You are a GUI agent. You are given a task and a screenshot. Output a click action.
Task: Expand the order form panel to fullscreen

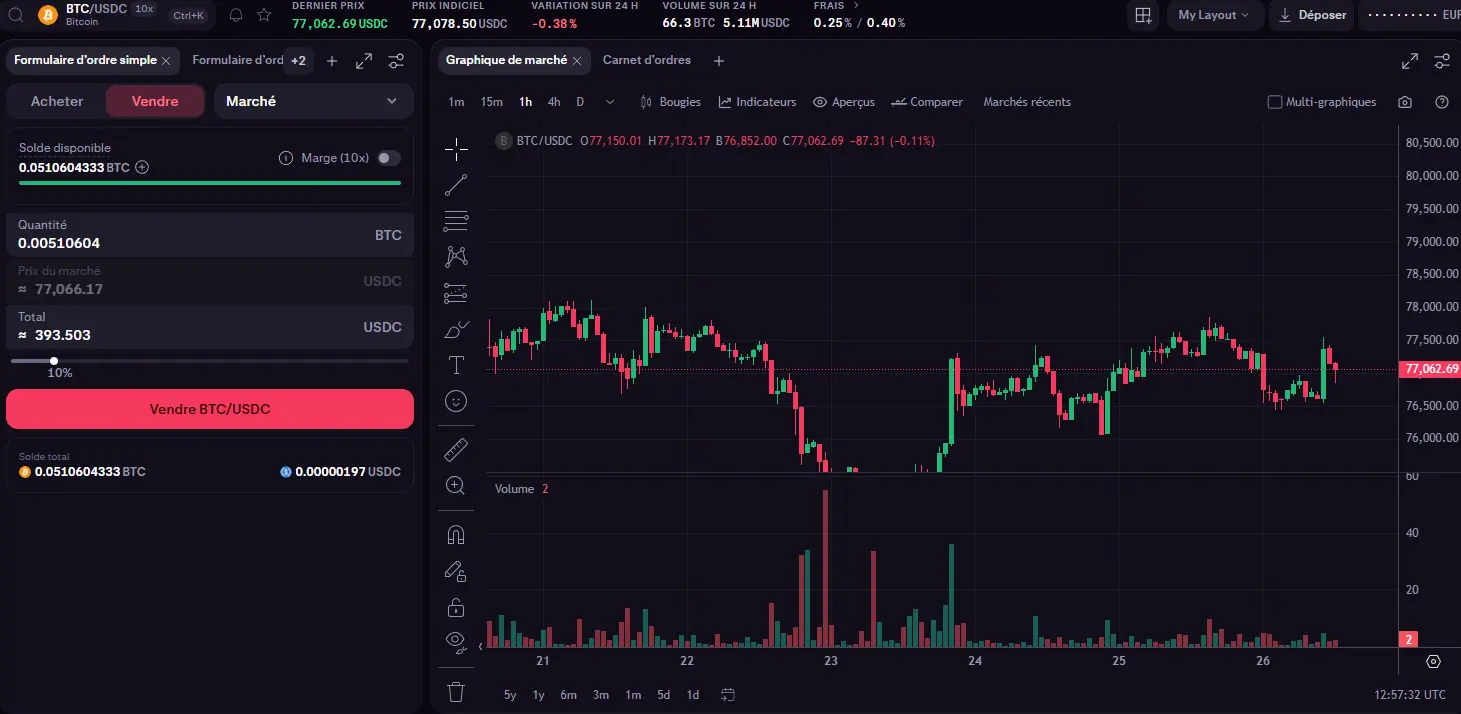364,61
